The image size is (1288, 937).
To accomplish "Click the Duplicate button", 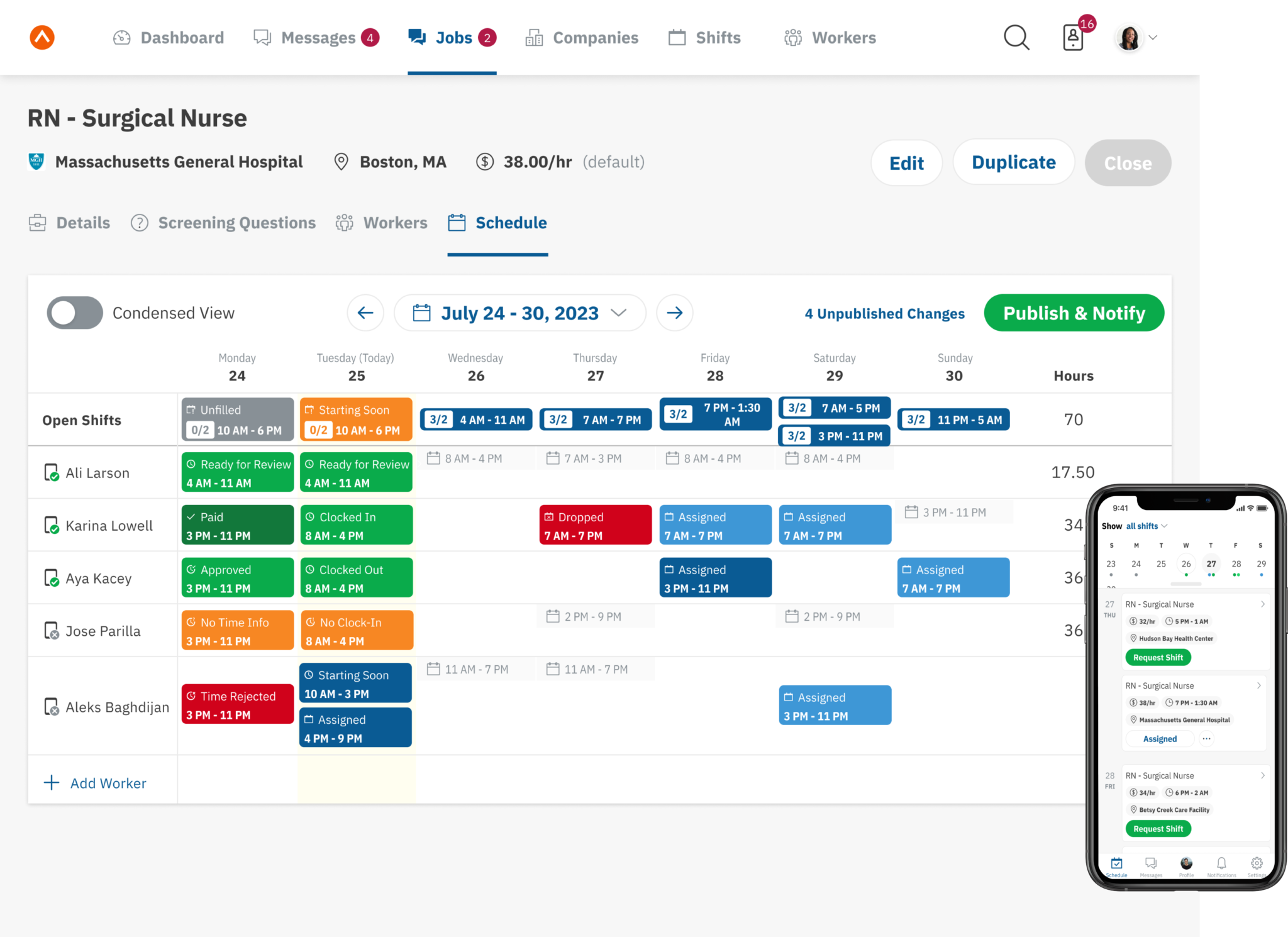I will 1013,162.
